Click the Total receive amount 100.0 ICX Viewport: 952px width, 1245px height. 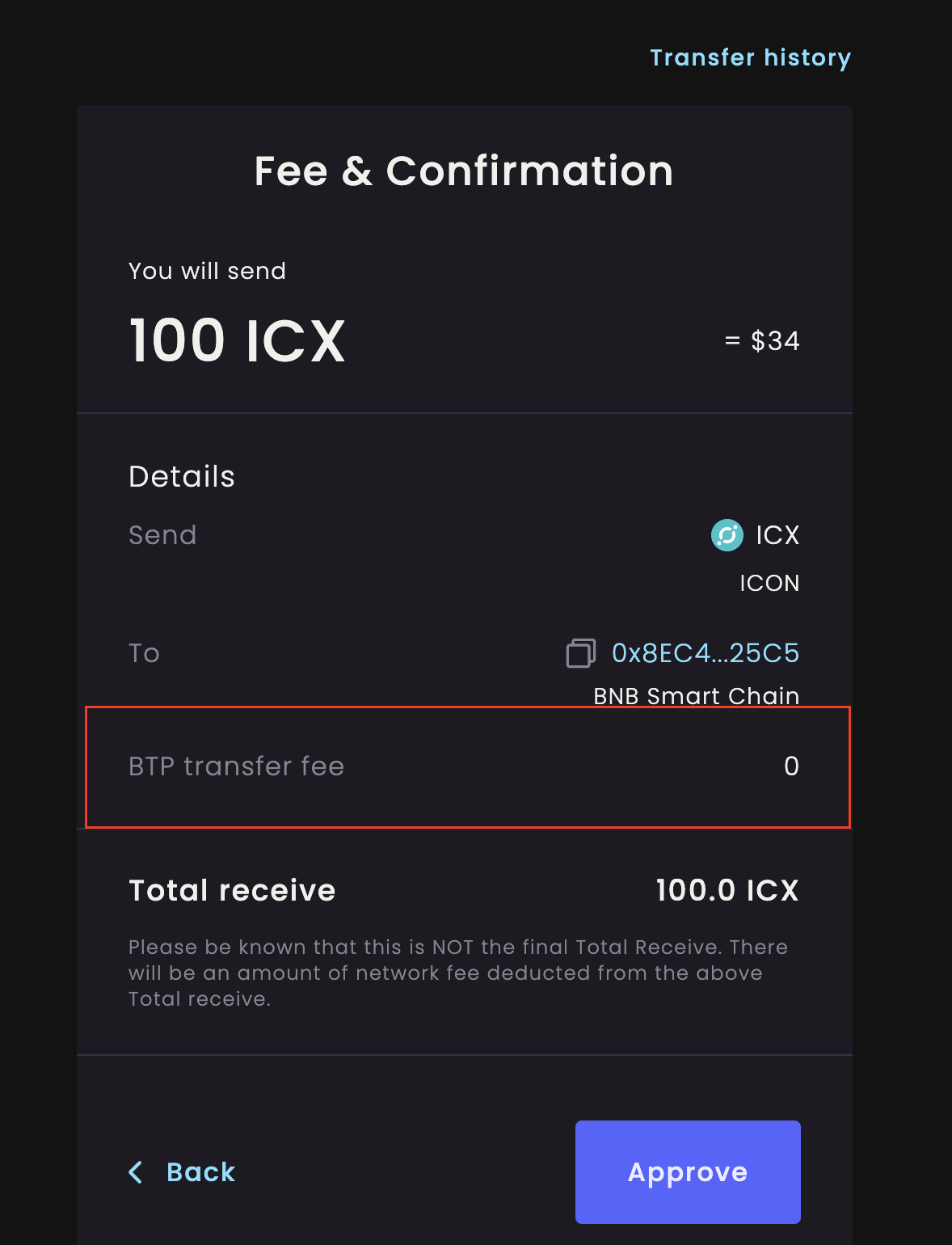coord(726,889)
